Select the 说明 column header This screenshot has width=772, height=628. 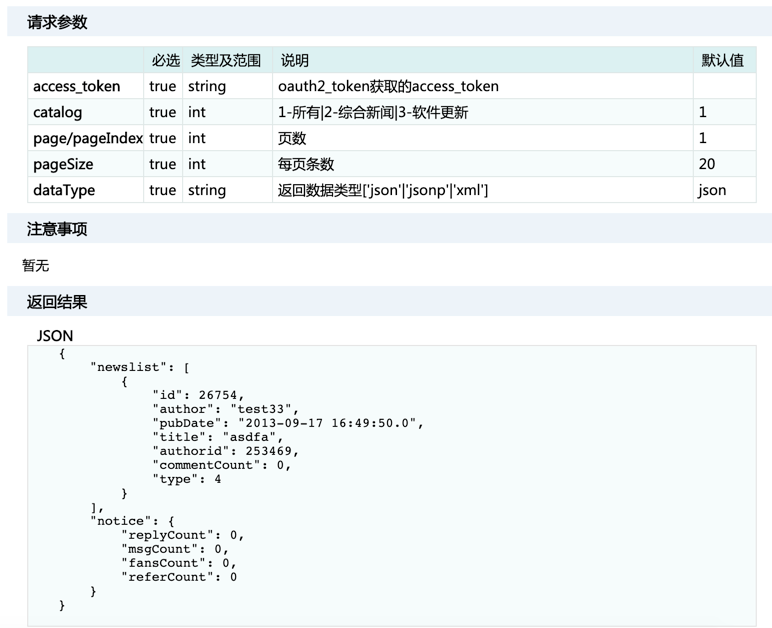pos(294,61)
